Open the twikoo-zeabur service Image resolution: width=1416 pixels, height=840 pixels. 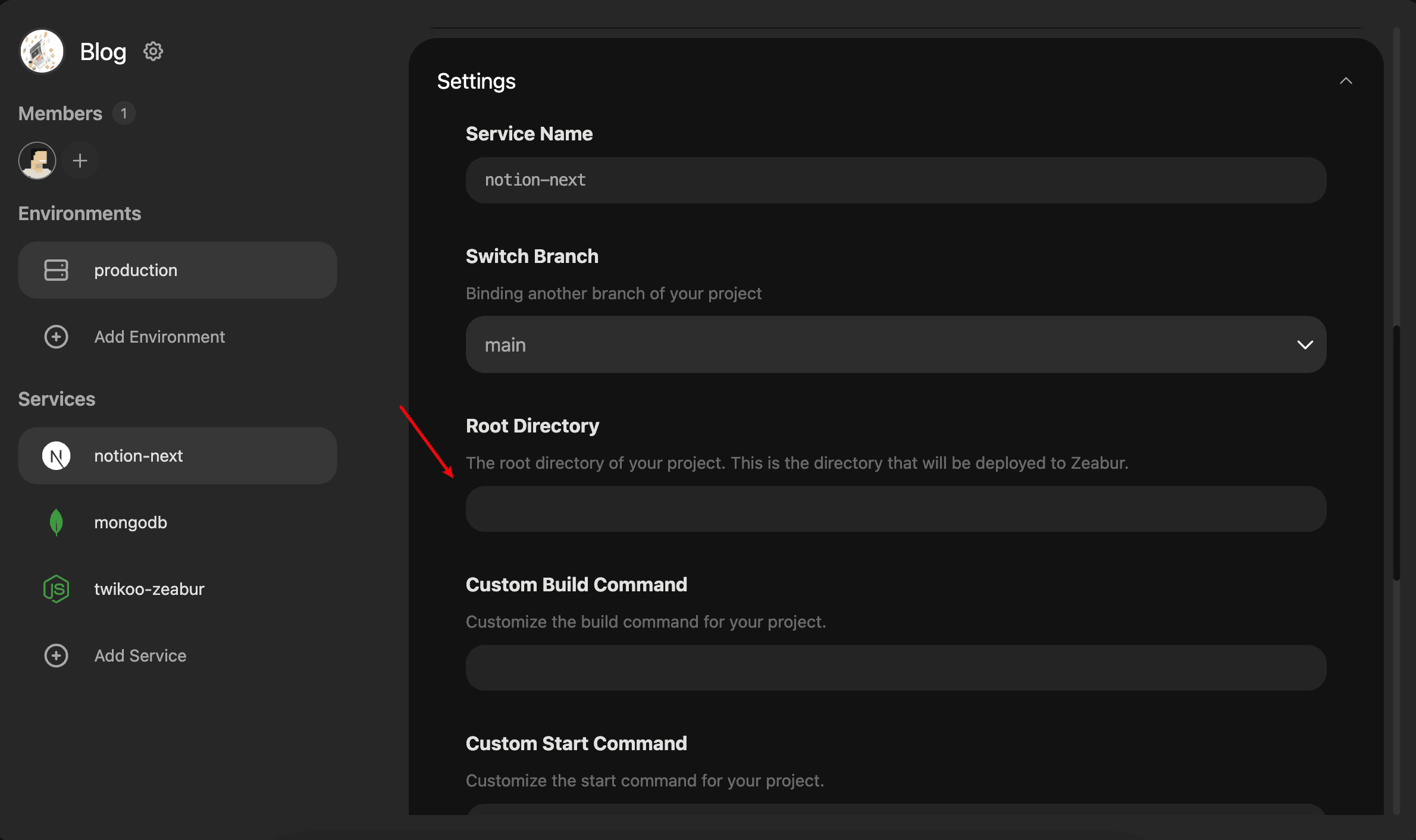click(177, 589)
